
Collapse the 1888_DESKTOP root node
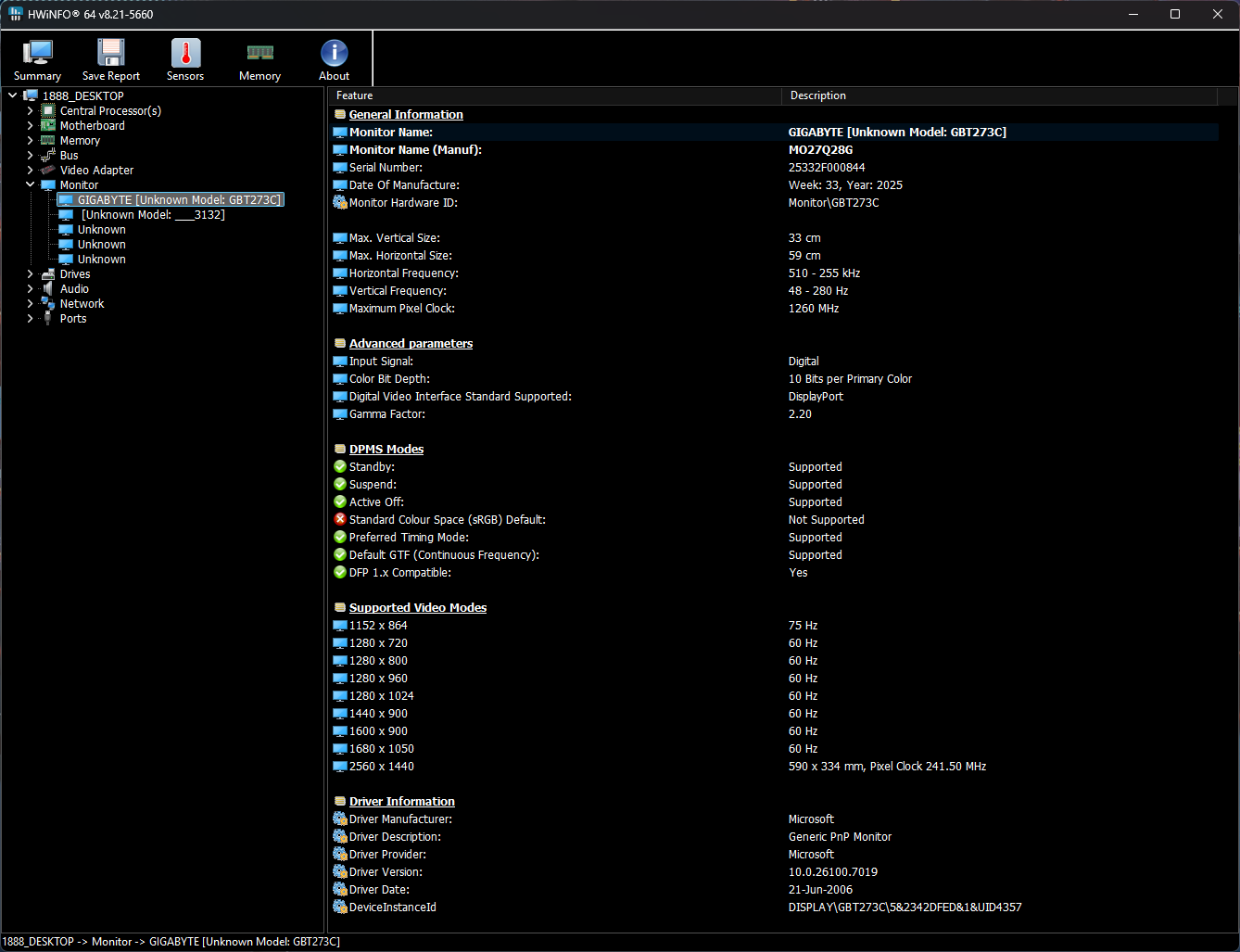(x=12, y=95)
